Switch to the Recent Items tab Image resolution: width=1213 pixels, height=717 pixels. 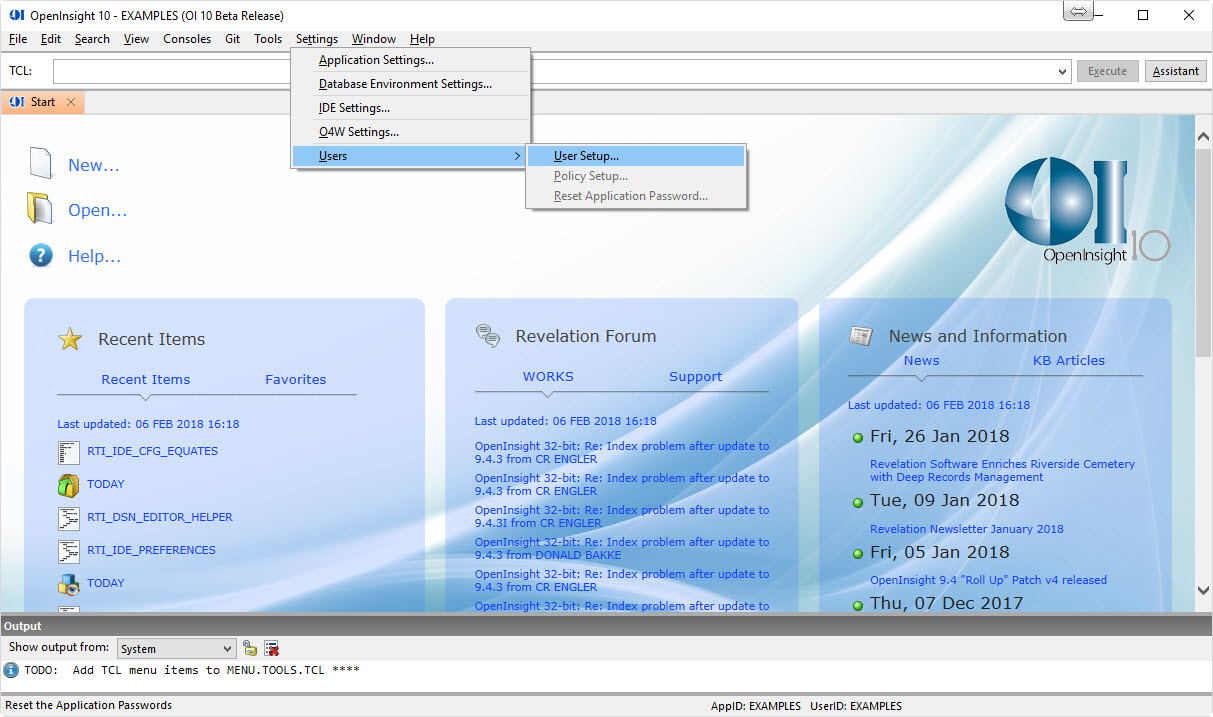pos(146,380)
